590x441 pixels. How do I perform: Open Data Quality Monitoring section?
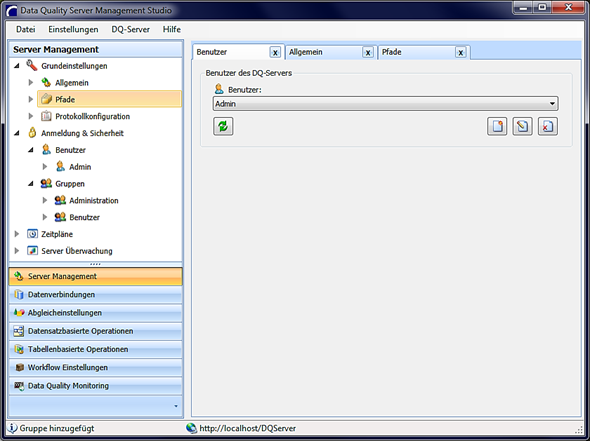click(x=96, y=386)
